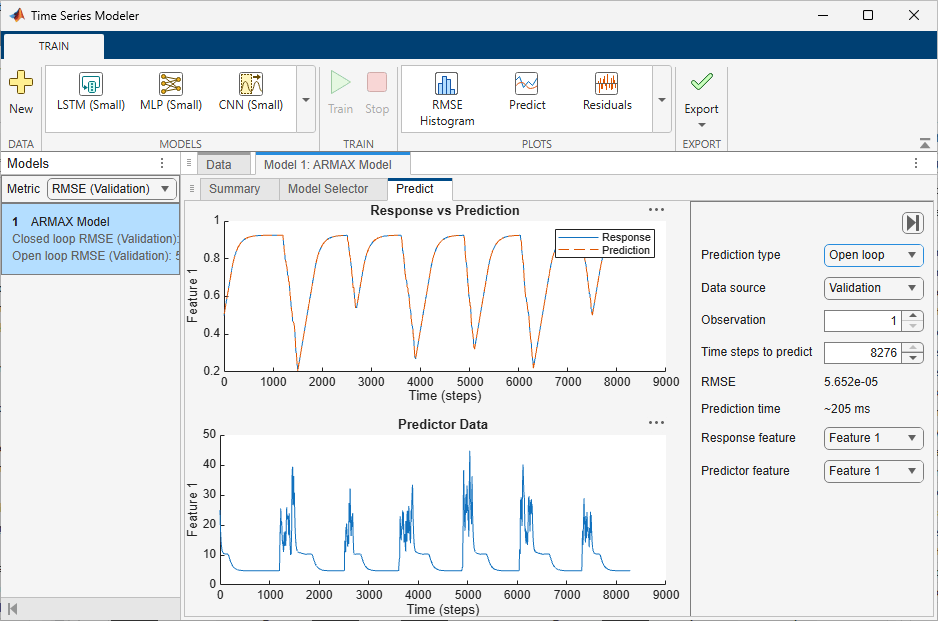The width and height of the screenshot is (938, 621).
Task: Decrease Time steps to predict stepper
Action: (912, 358)
